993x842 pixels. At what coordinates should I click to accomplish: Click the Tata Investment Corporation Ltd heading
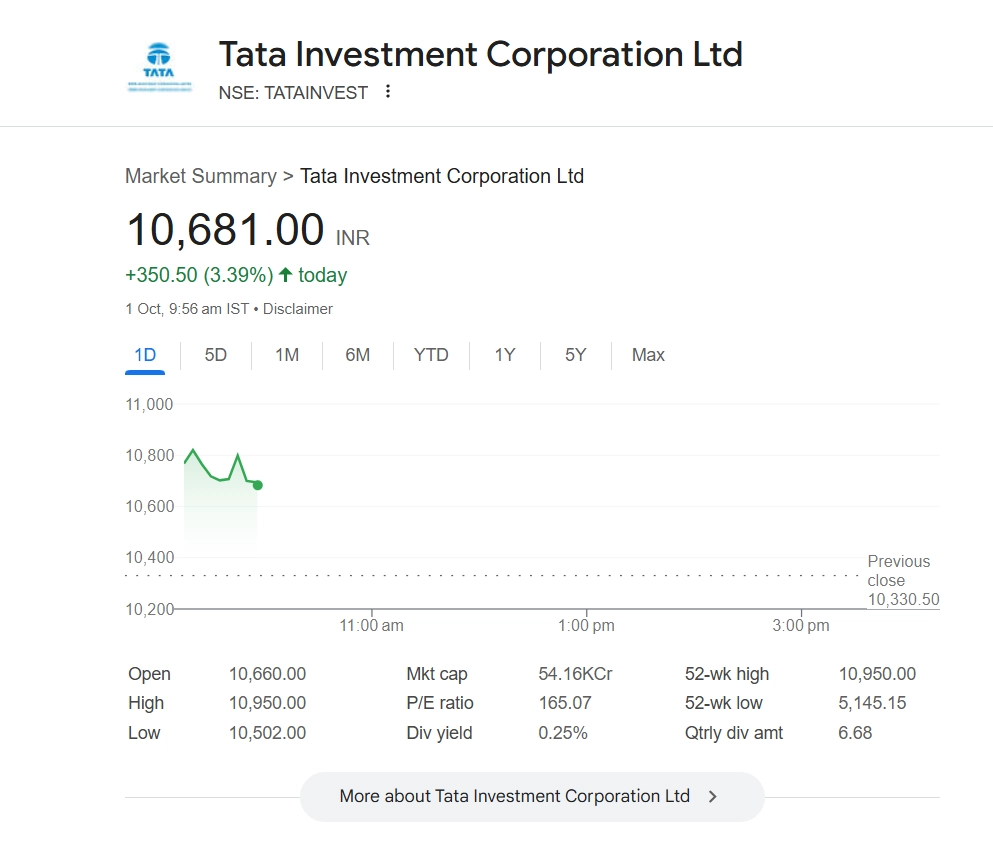click(x=480, y=54)
